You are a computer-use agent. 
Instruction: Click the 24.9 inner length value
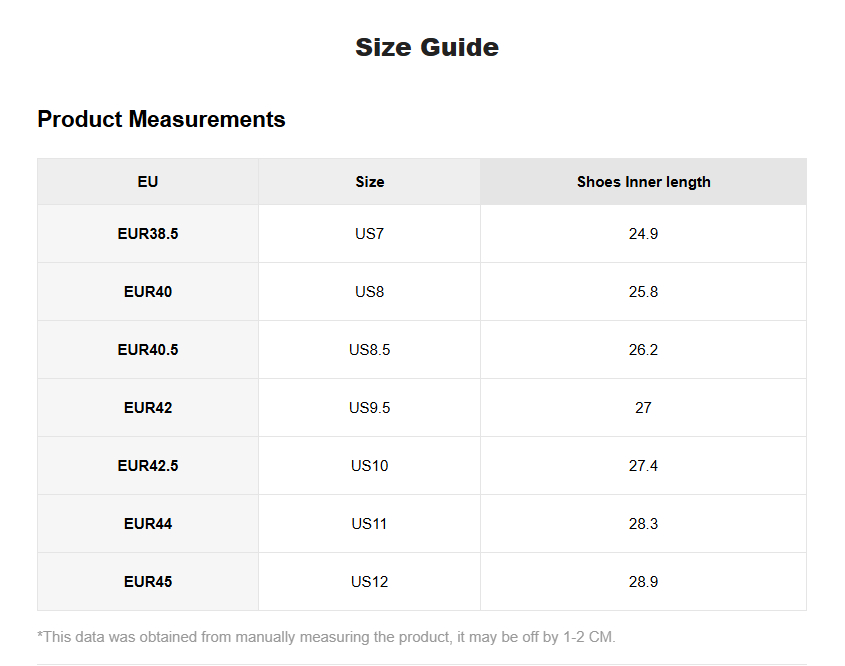pyautogui.click(x=643, y=234)
